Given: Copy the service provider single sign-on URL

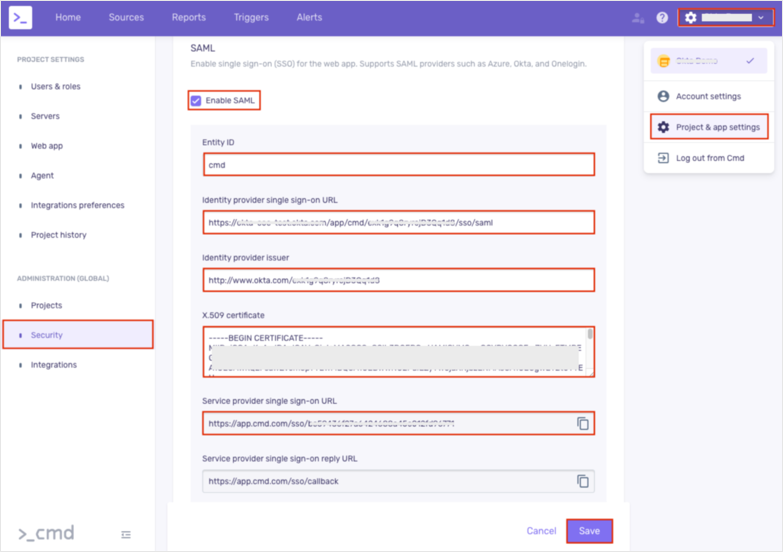Looking at the screenshot, I should point(582,424).
